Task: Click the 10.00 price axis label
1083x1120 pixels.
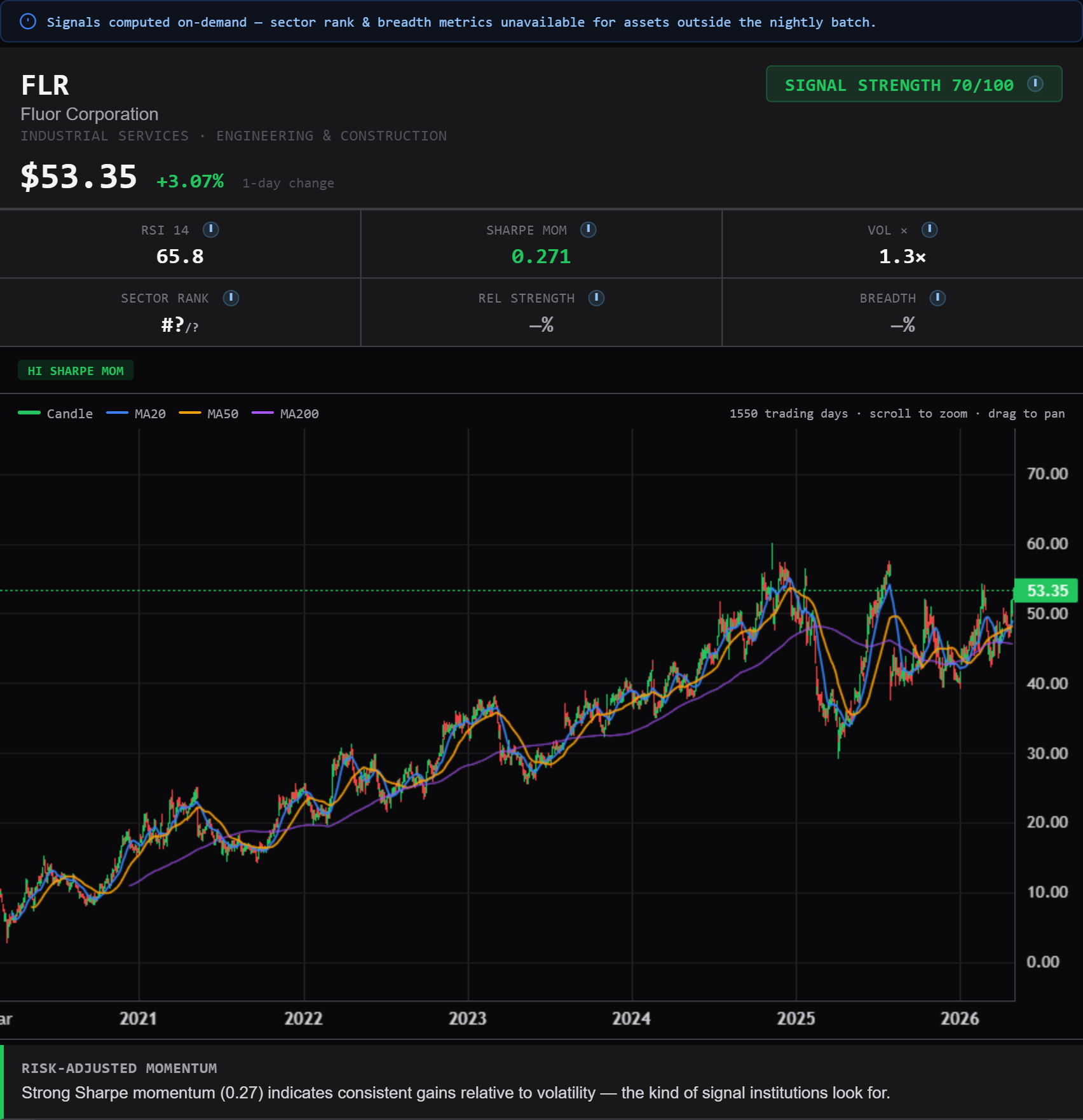Action: coord(1047,892)
